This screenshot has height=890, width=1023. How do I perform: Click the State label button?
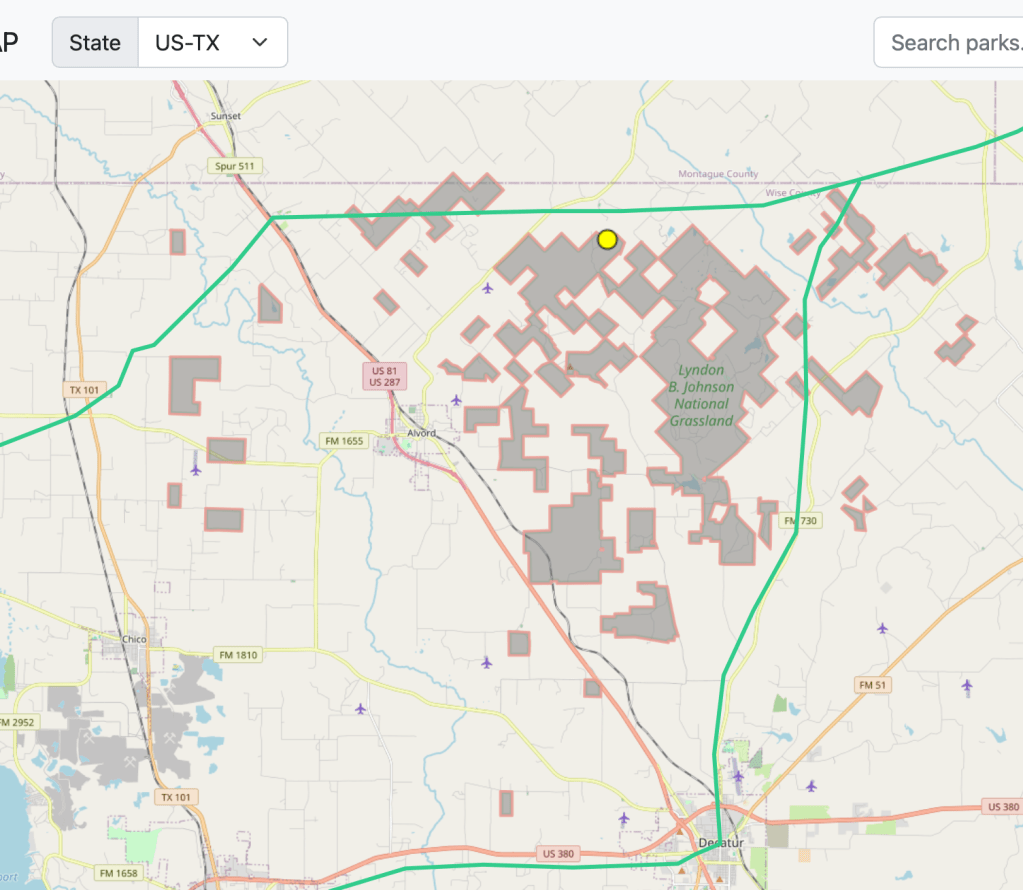[x=95, y=42]
